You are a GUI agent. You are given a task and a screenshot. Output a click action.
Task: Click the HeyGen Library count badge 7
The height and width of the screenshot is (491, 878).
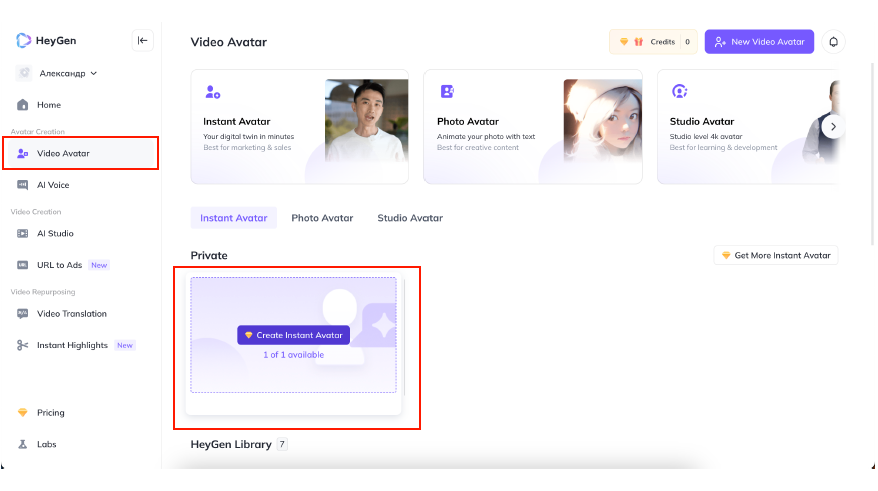pos(282,445)
